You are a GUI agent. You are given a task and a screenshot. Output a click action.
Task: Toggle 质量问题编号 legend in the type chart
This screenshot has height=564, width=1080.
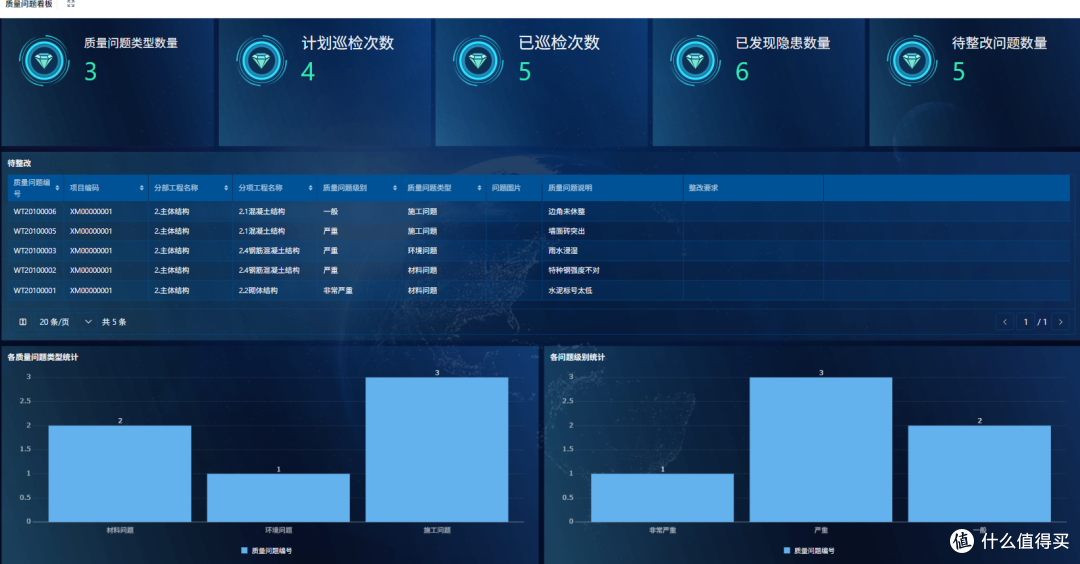click(267, 550)
